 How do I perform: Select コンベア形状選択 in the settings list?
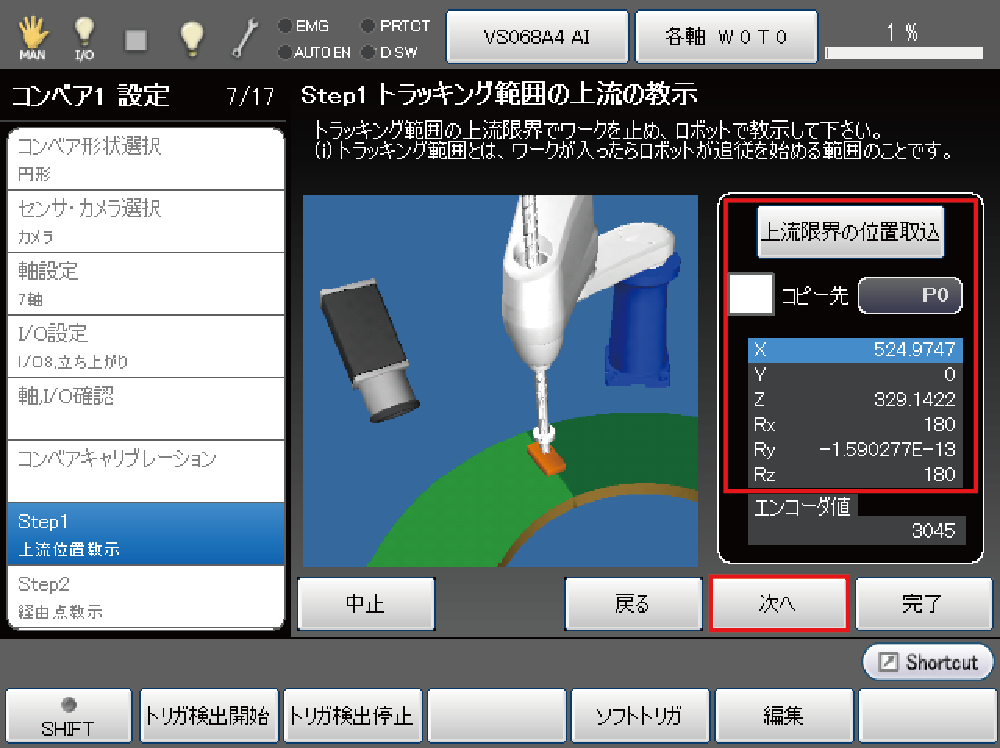[146, 158]
